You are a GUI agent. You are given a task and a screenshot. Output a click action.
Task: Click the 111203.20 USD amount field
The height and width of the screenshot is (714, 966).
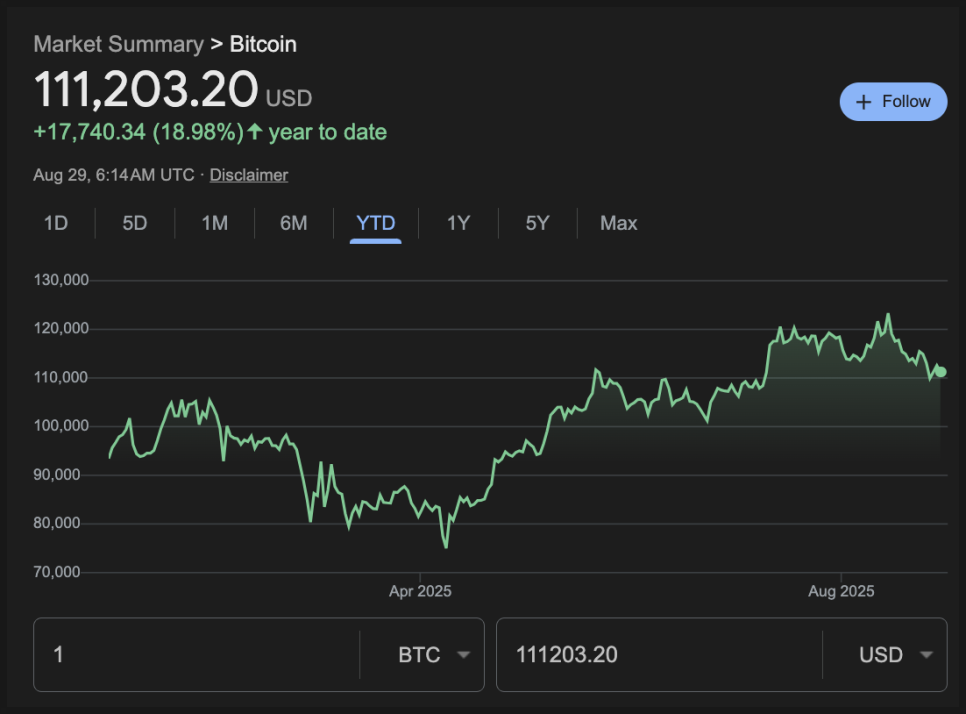pos(659,654)
